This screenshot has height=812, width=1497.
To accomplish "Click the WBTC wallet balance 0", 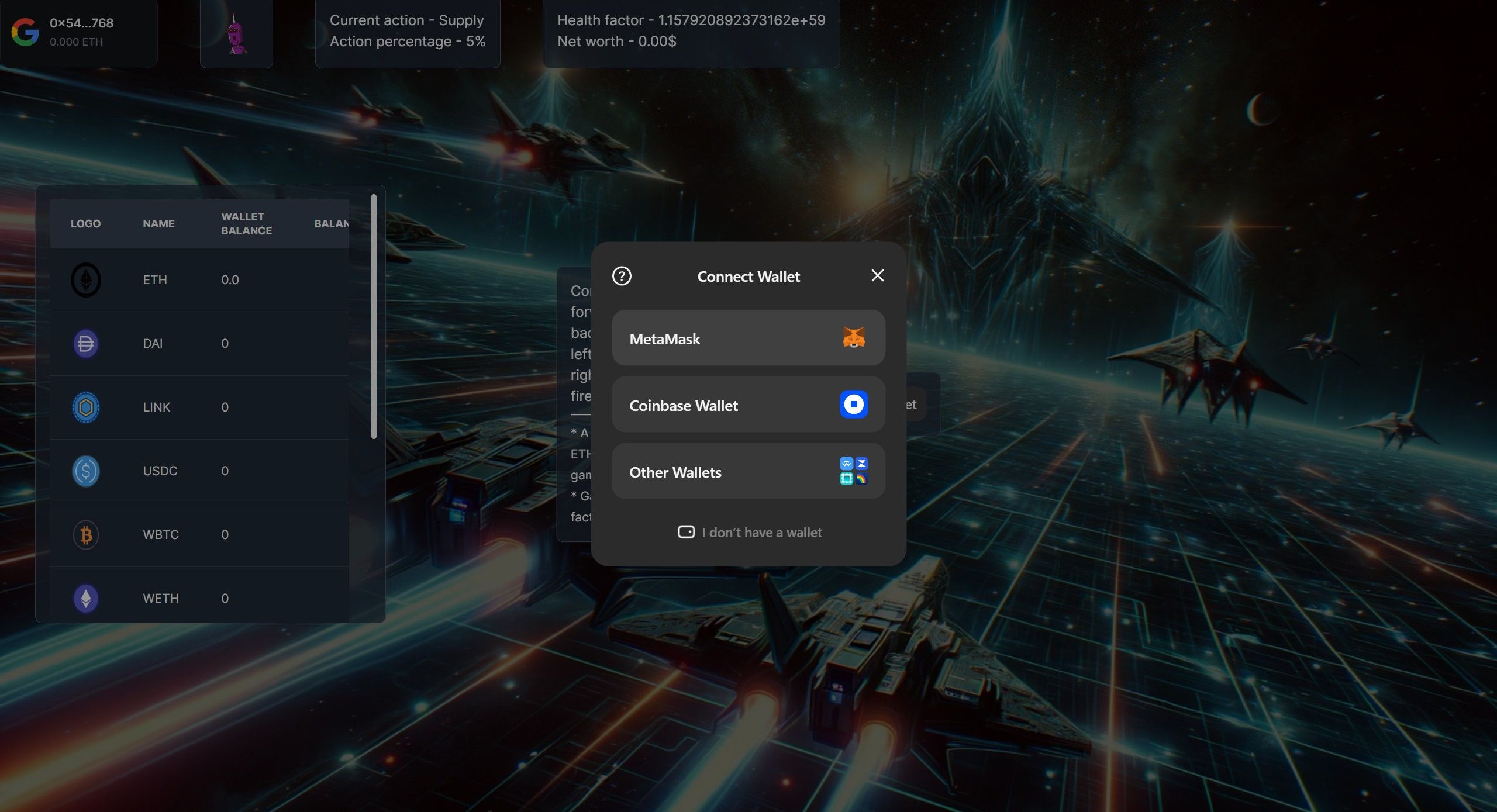I will click(x=225, y=535).
